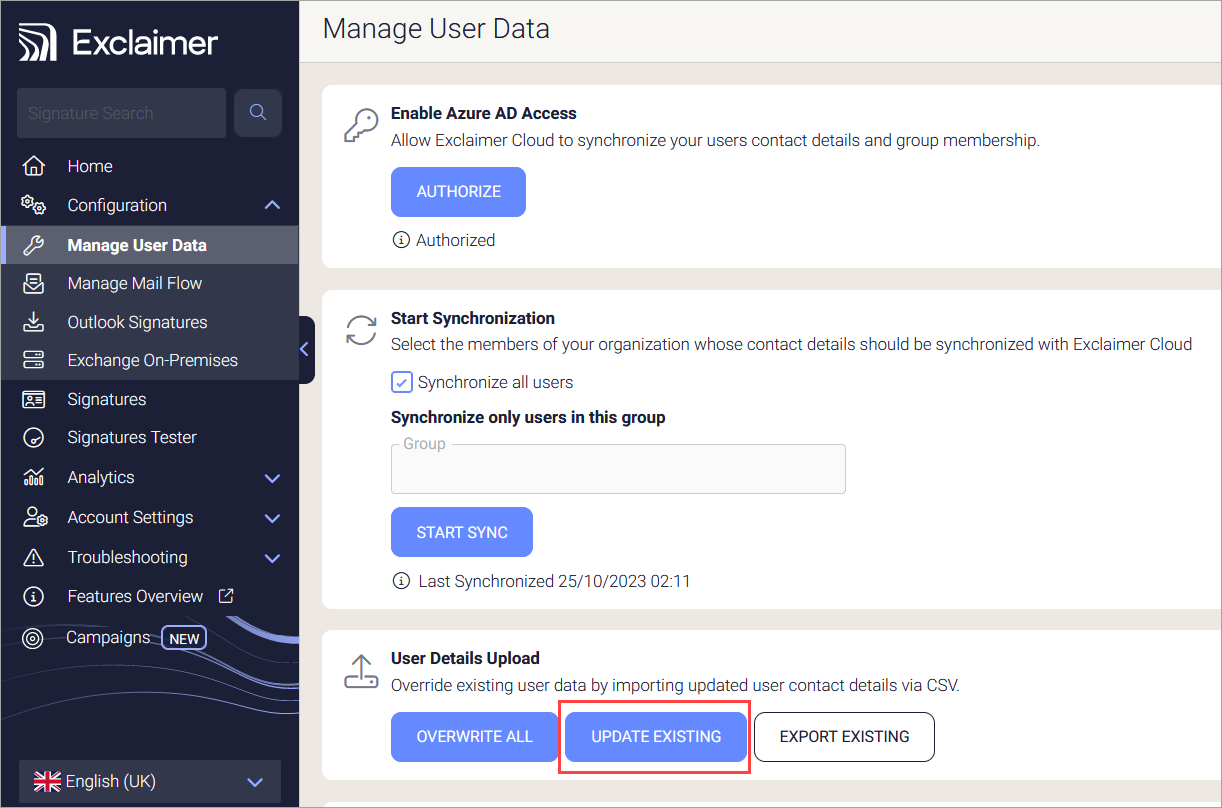Click the Exchange On-Premises server icon
1222x808 pixels.
(x=34, y=360)
